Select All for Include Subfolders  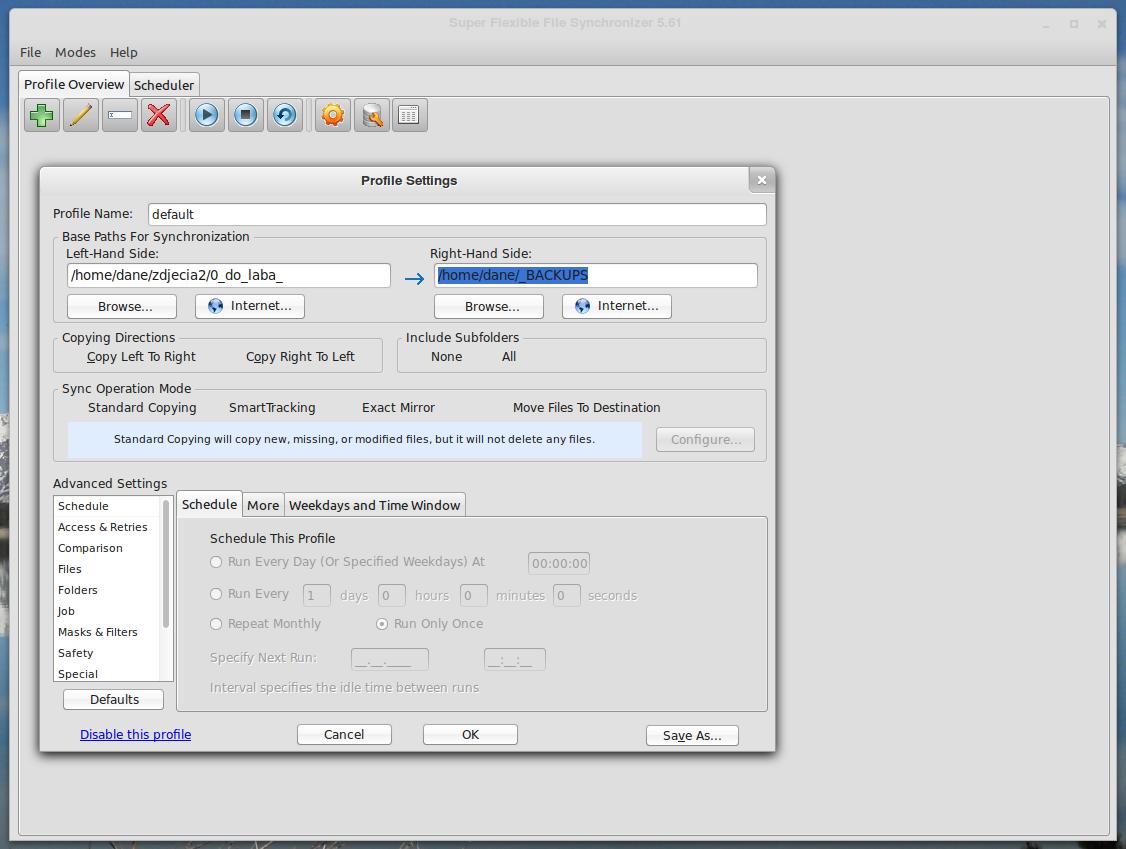click(x=508, y=356)
